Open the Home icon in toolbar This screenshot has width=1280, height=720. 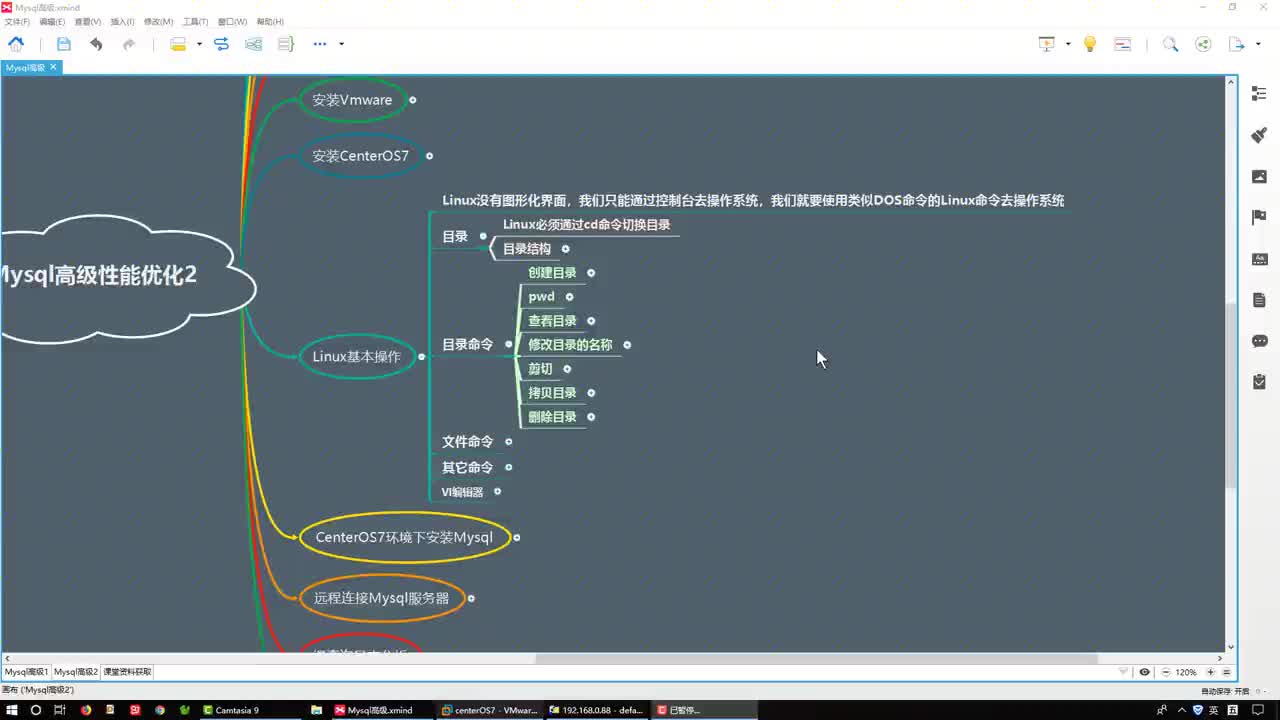point(16,44)
